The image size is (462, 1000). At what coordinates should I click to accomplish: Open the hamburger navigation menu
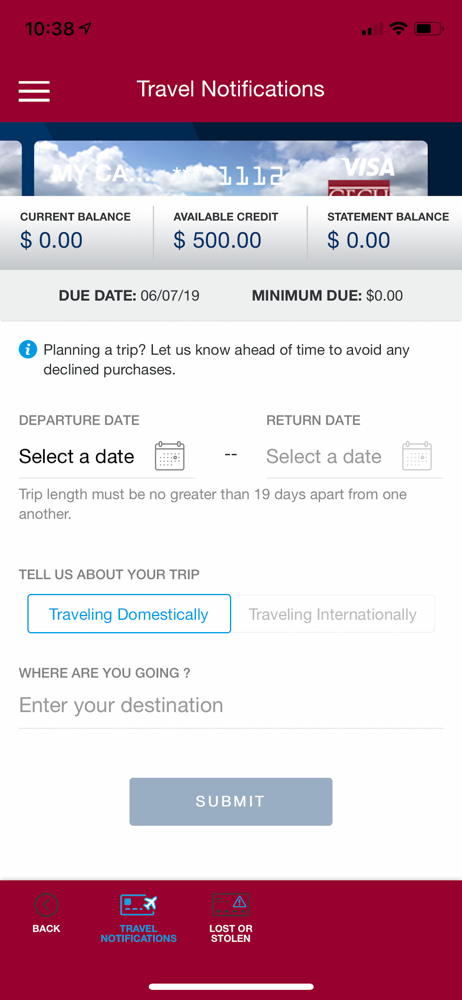(34, 90)
